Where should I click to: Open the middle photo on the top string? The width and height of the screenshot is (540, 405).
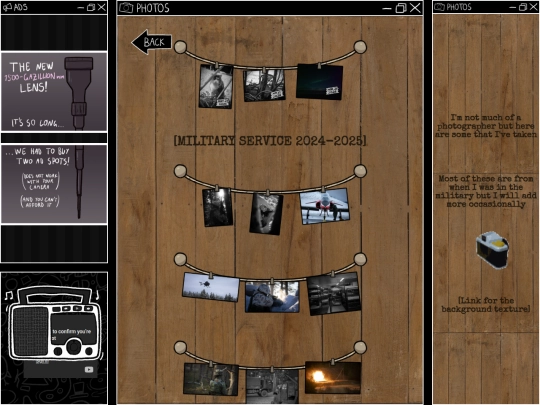pos(264,85)
